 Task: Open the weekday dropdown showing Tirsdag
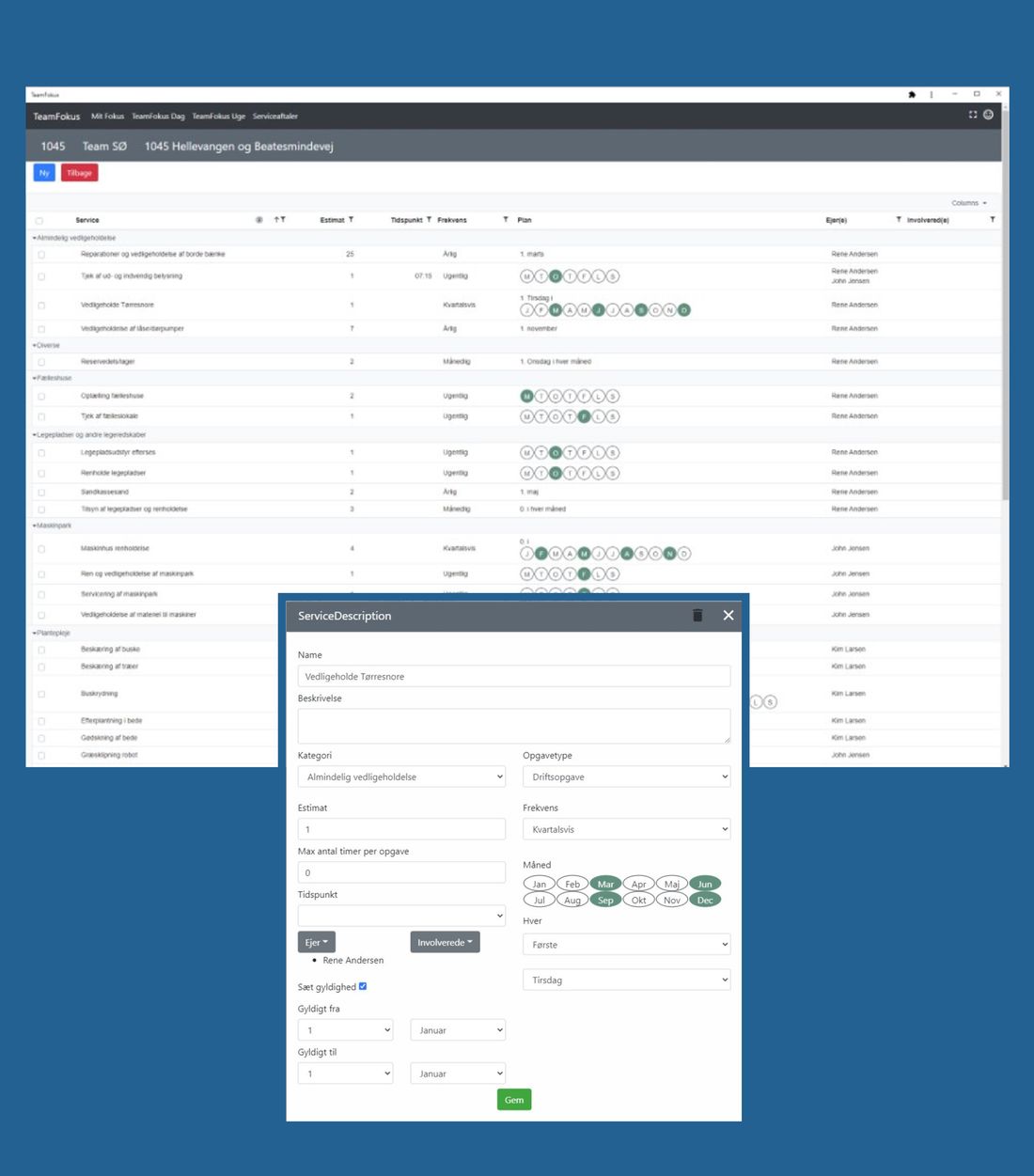click(x=627, y=980)
